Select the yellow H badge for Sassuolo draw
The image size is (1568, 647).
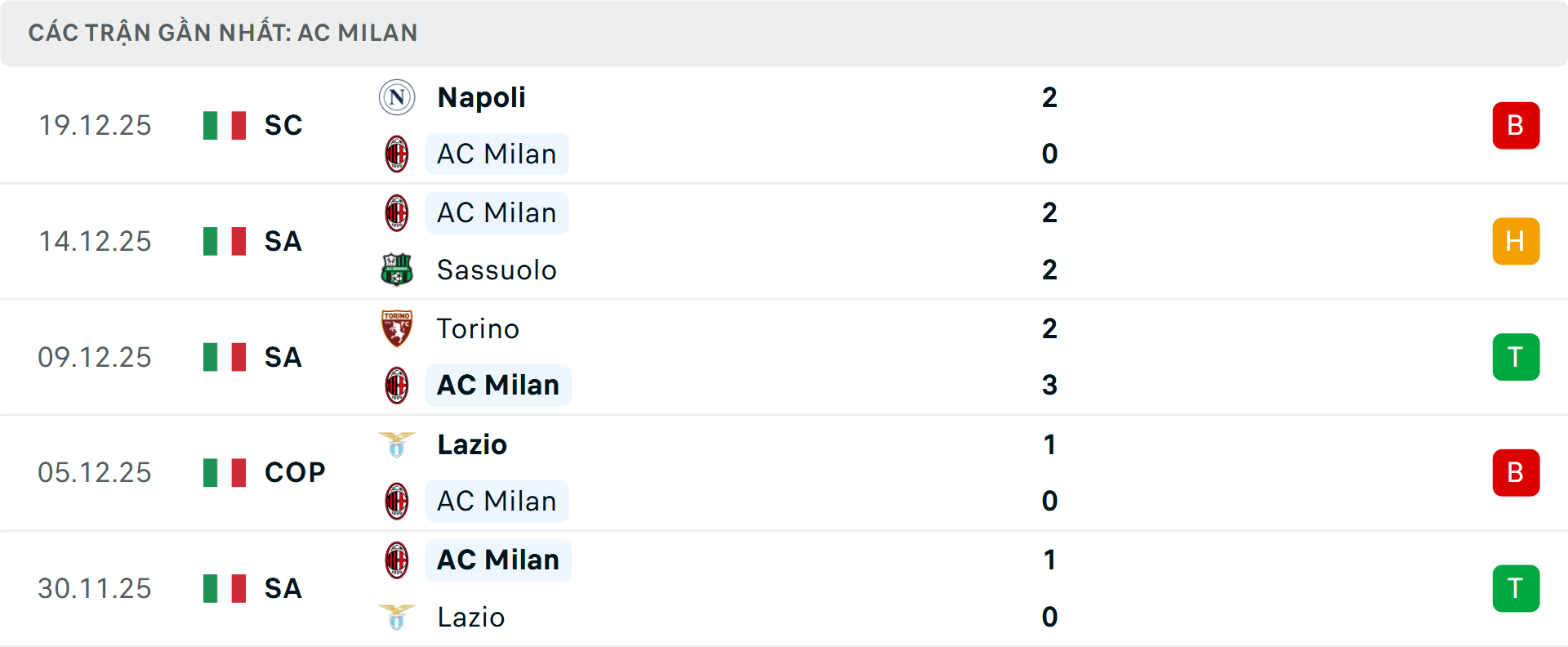(x=1516, y=241)
